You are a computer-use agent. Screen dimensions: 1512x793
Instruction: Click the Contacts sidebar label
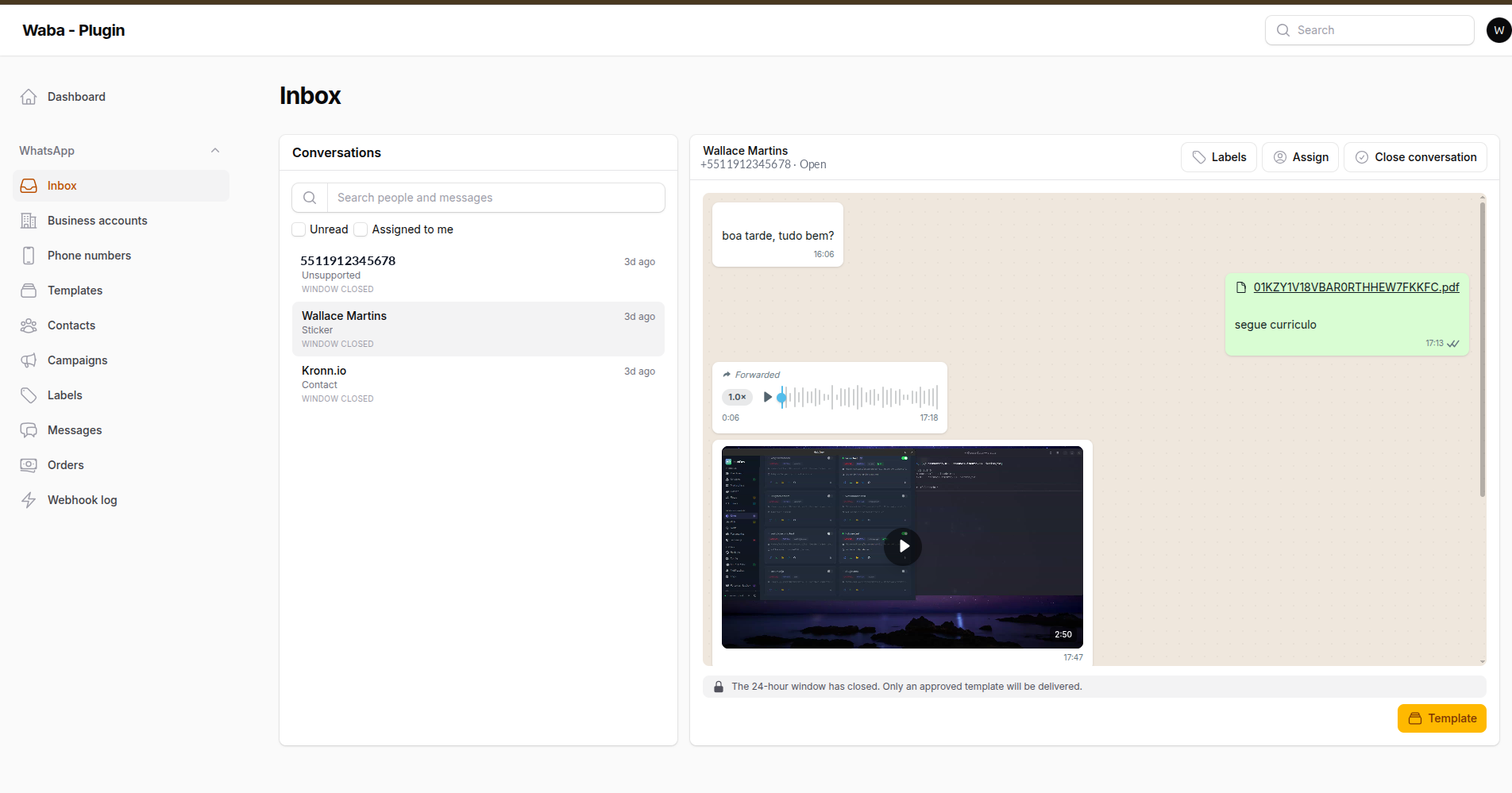click(x=71, y=325)
